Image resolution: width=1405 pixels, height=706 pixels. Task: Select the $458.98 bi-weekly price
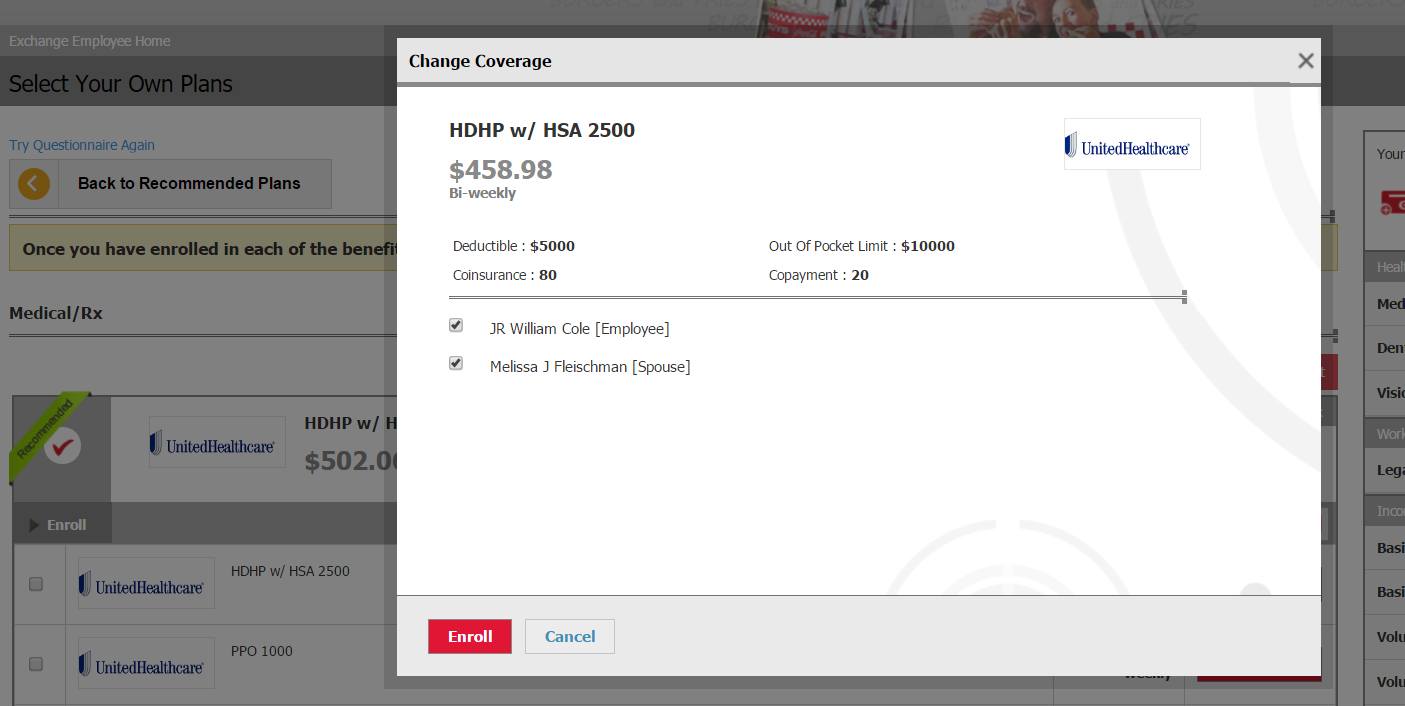point(501,170)
